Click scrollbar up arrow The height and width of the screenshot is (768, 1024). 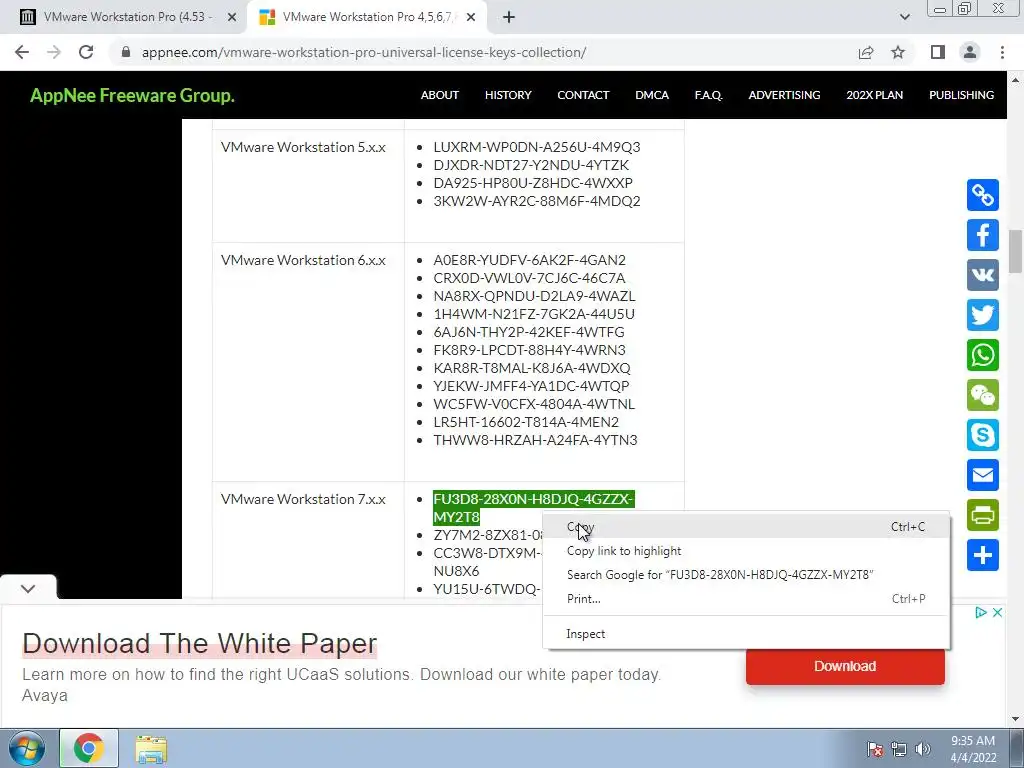coord(1016,80)
